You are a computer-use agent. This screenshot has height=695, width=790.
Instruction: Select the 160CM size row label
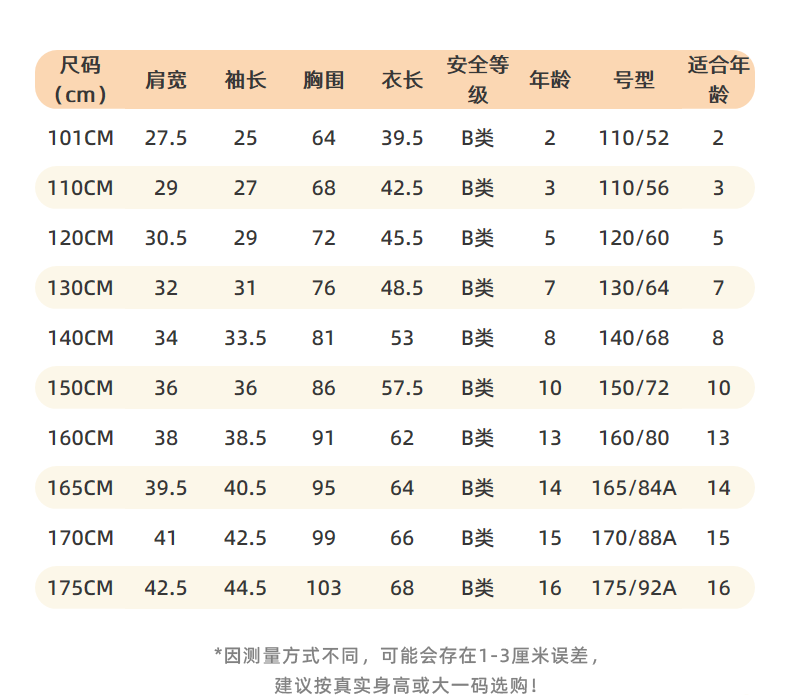click(x=80, y=438)
